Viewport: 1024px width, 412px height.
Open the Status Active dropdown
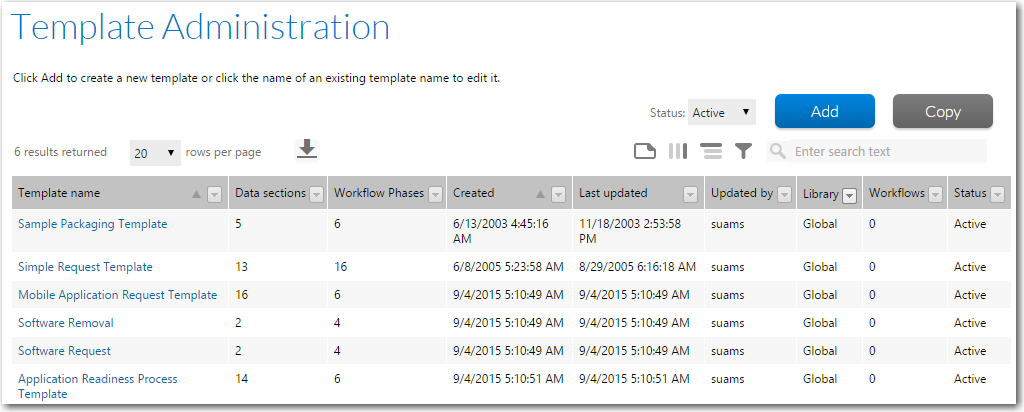coord(722,112)
